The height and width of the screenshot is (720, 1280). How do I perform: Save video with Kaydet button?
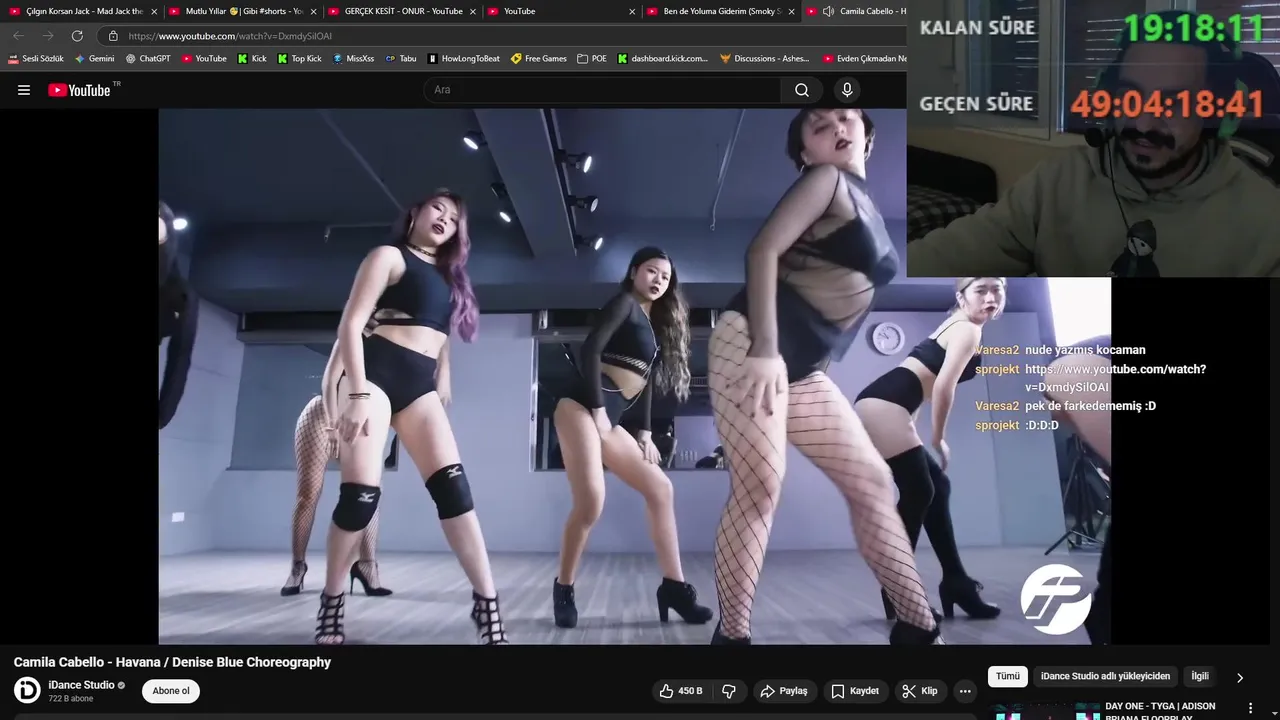tap(855, 691)
